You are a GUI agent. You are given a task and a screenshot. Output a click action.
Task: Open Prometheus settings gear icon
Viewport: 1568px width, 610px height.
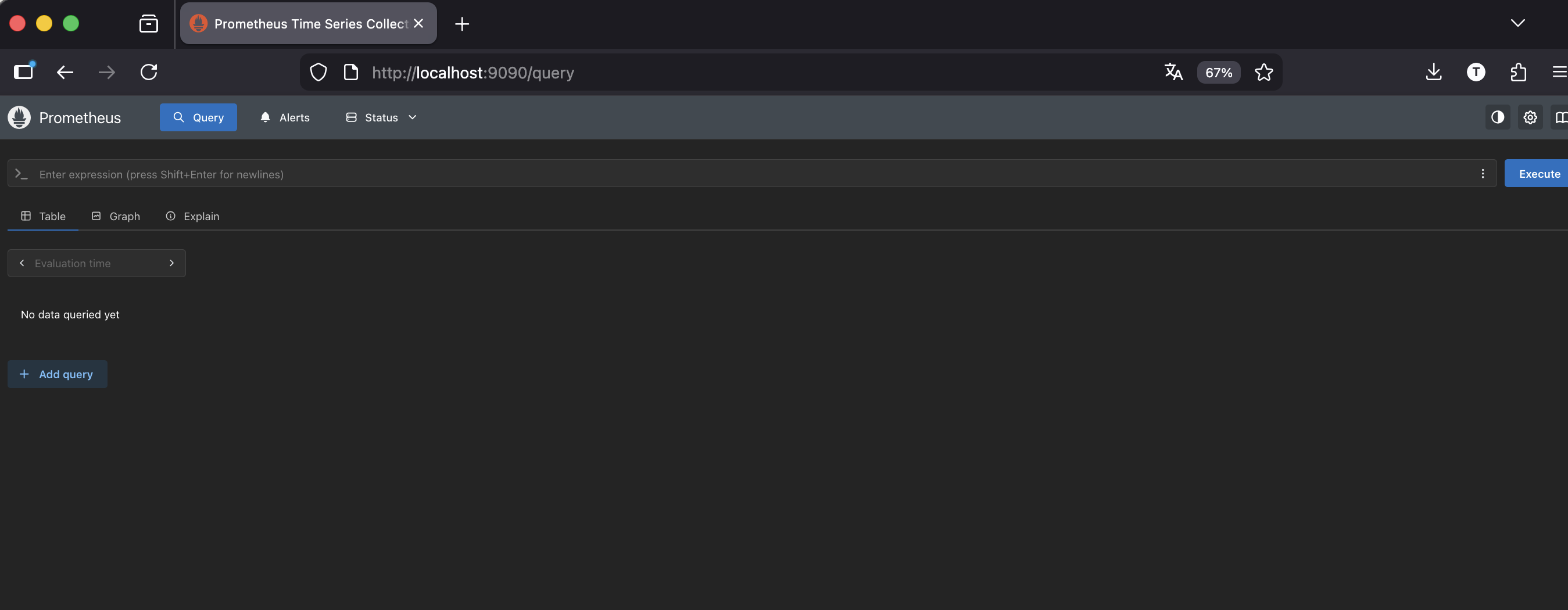1530,117
